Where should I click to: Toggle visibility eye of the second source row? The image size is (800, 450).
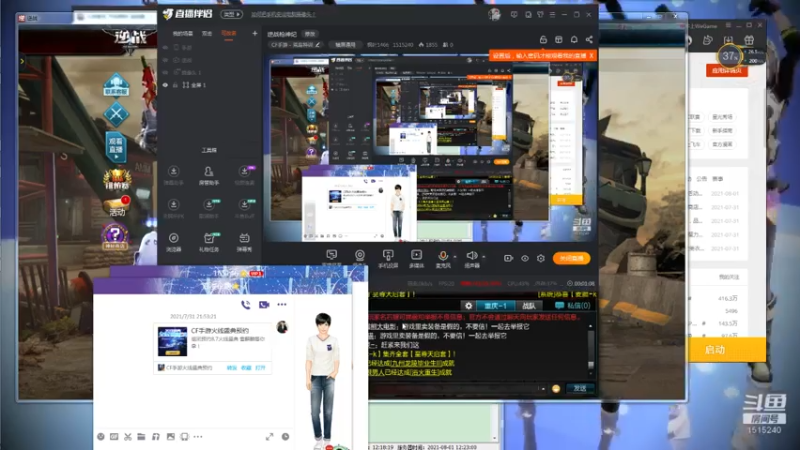[165, 60]
